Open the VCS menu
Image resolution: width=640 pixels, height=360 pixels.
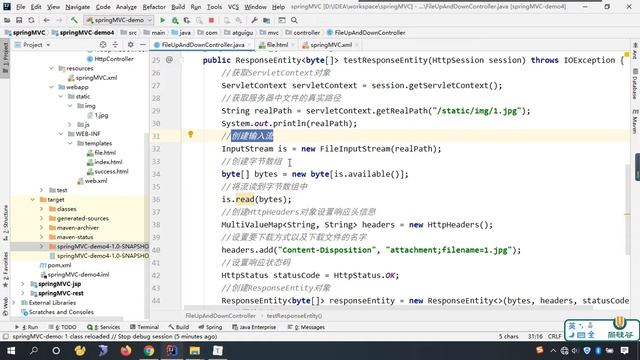coord(233,7)
